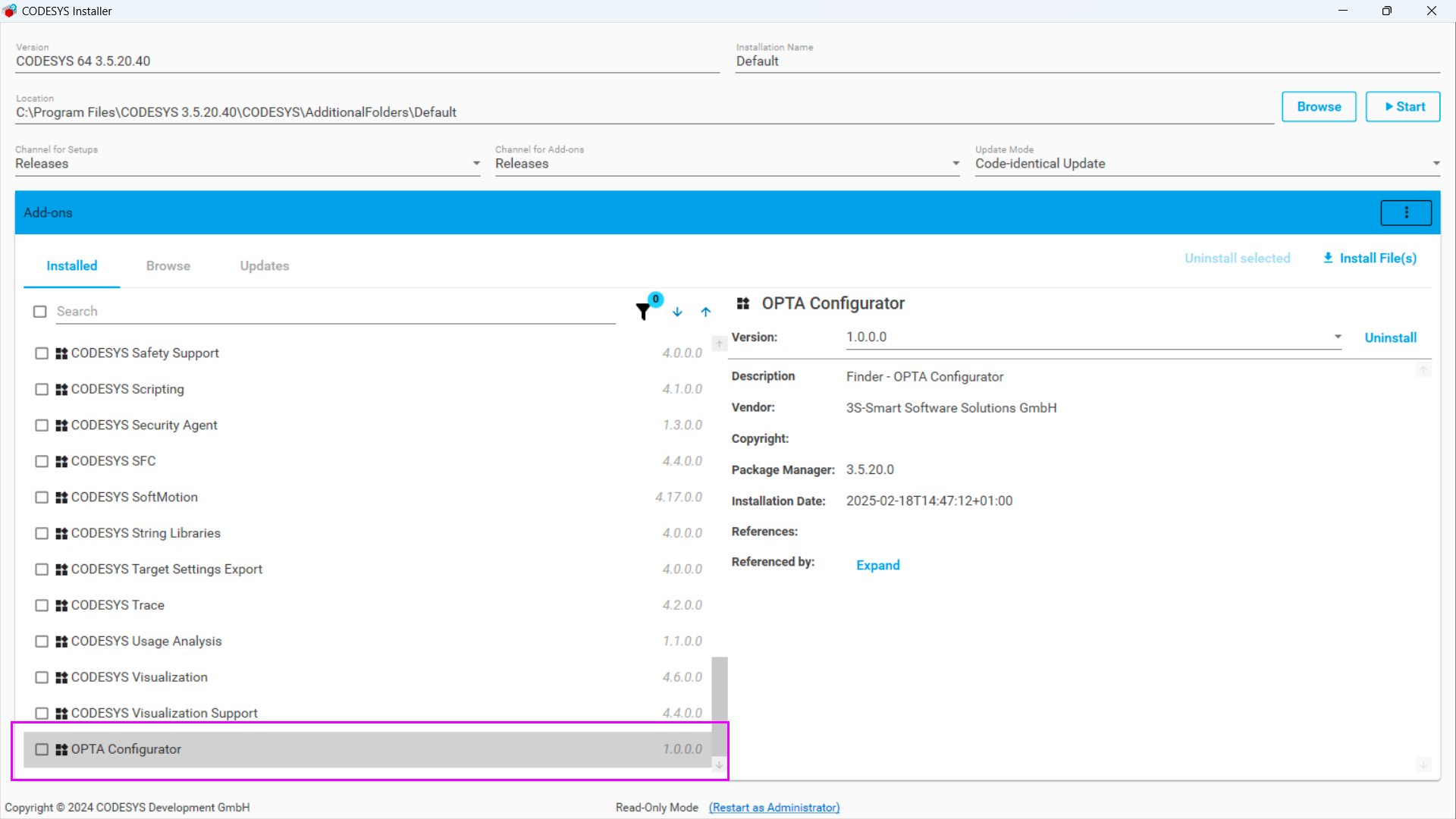The image size is (1456, 819).
Task: Click the Restart as Administrator link
Action: click(773, 808)
